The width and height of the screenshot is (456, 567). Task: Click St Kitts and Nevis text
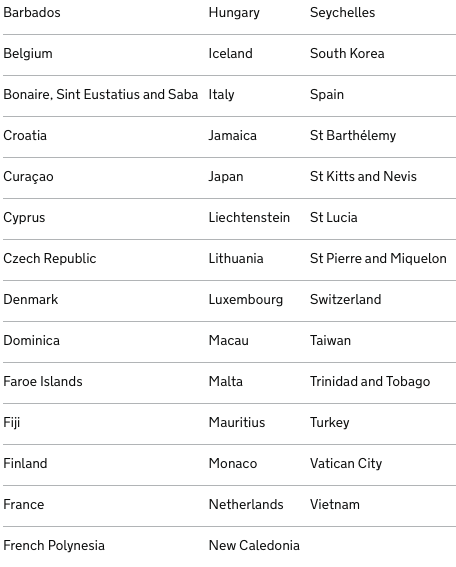[x=363, y=176]
